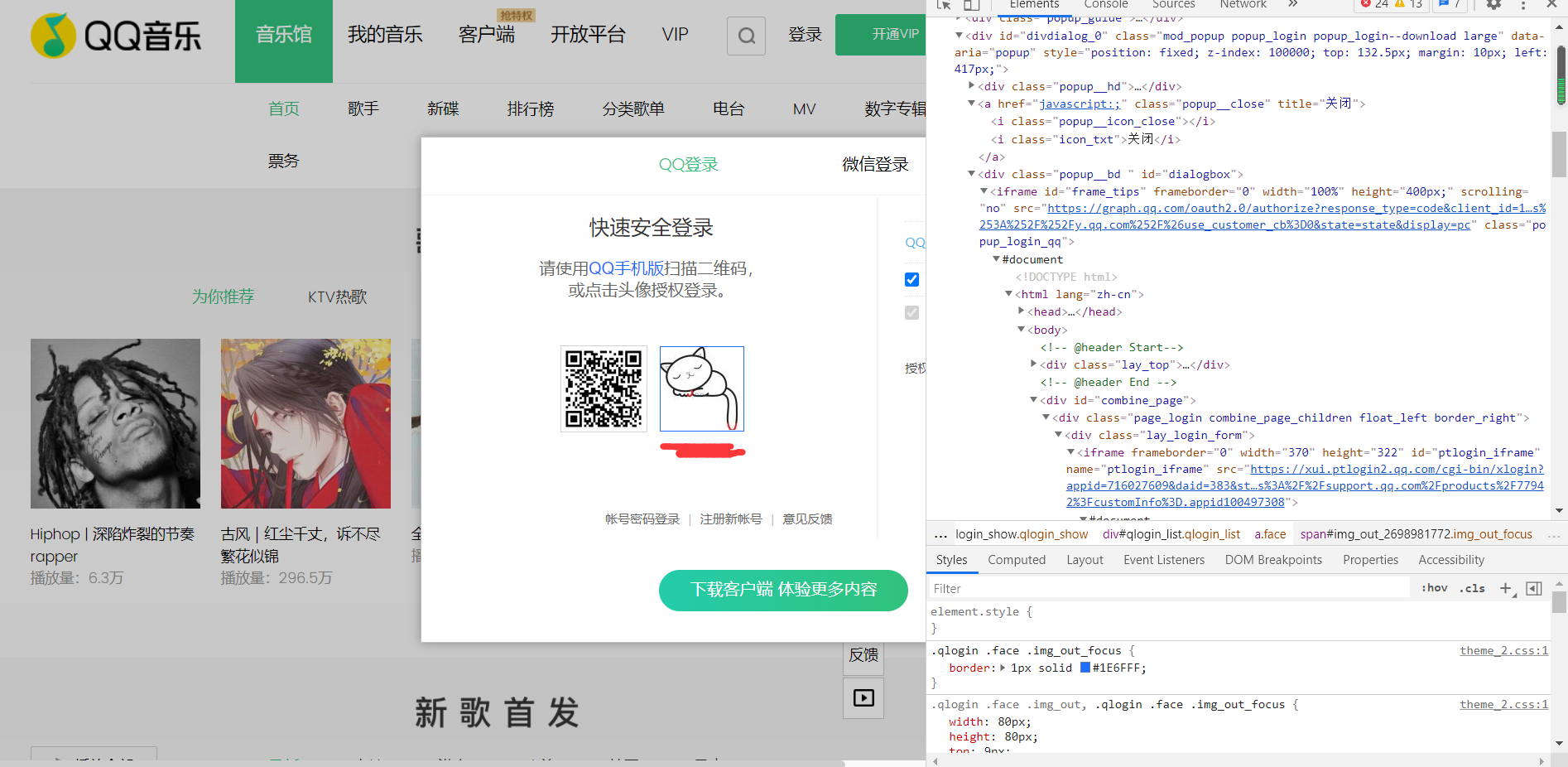The image size is (1568, 767).
Task: Open DevTools settings gear
Action: pyautogui.click(x=1493, y=5)
